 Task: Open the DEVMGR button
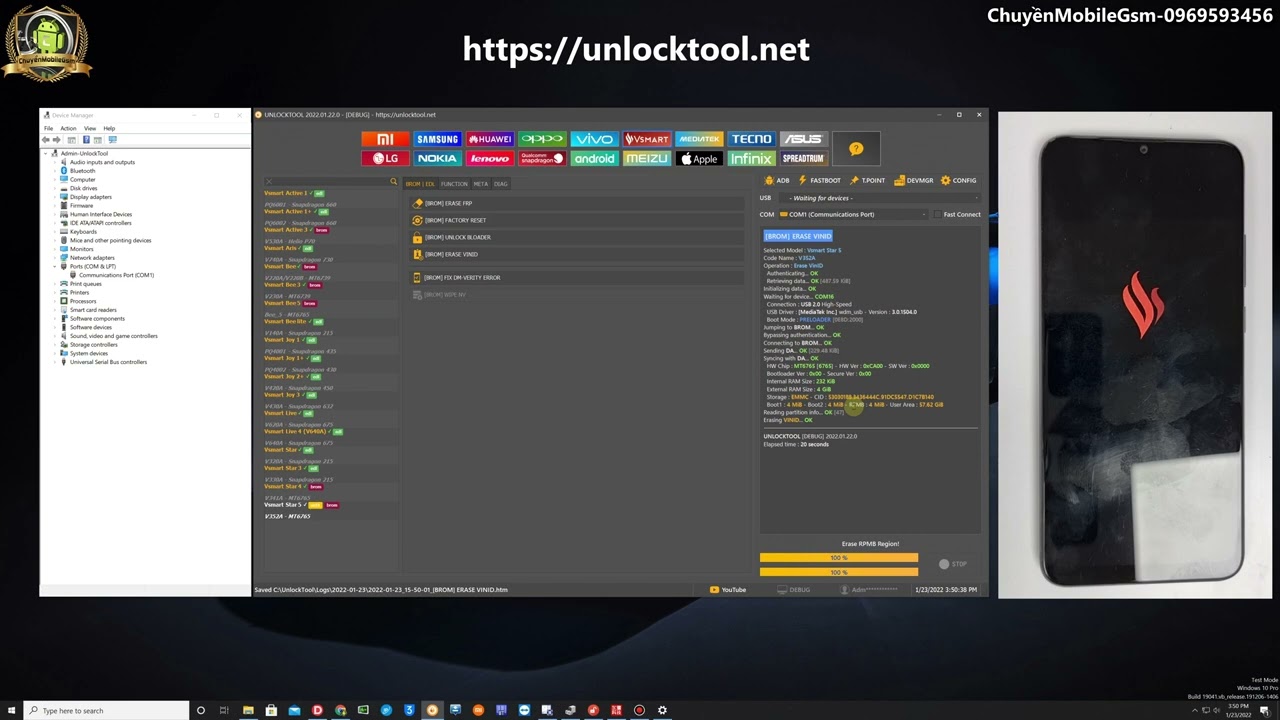[x=914, y=180]
